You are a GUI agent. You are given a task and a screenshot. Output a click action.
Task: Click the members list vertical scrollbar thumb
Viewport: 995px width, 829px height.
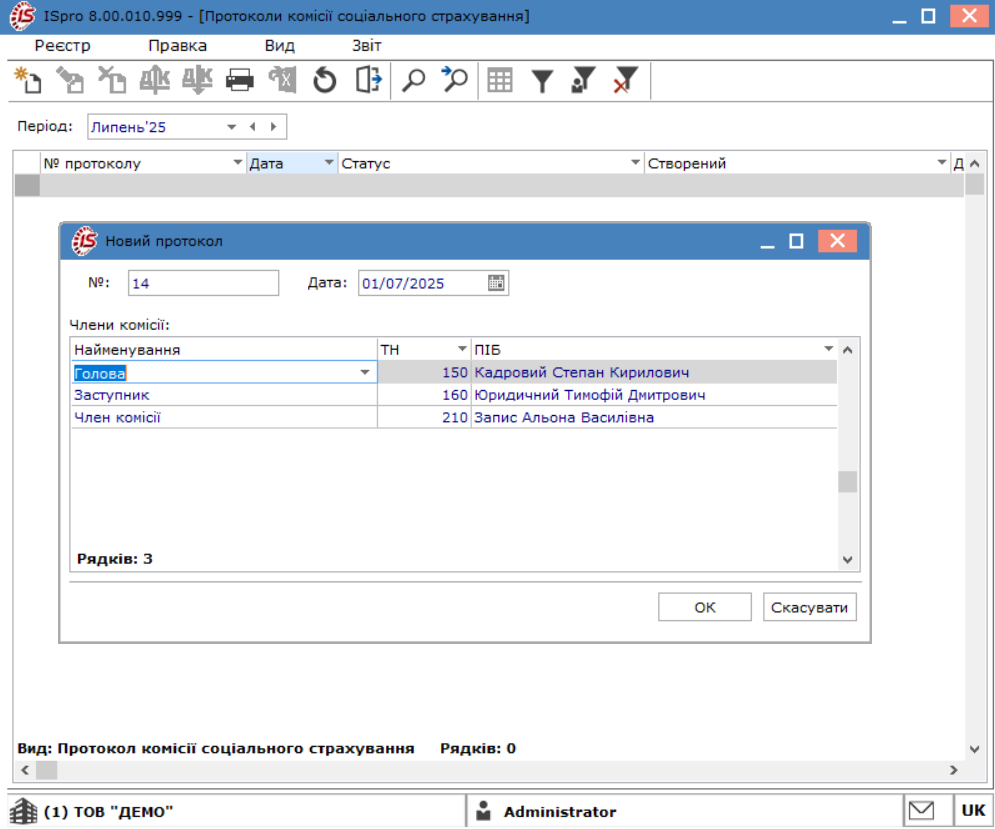tap(847, 481)
